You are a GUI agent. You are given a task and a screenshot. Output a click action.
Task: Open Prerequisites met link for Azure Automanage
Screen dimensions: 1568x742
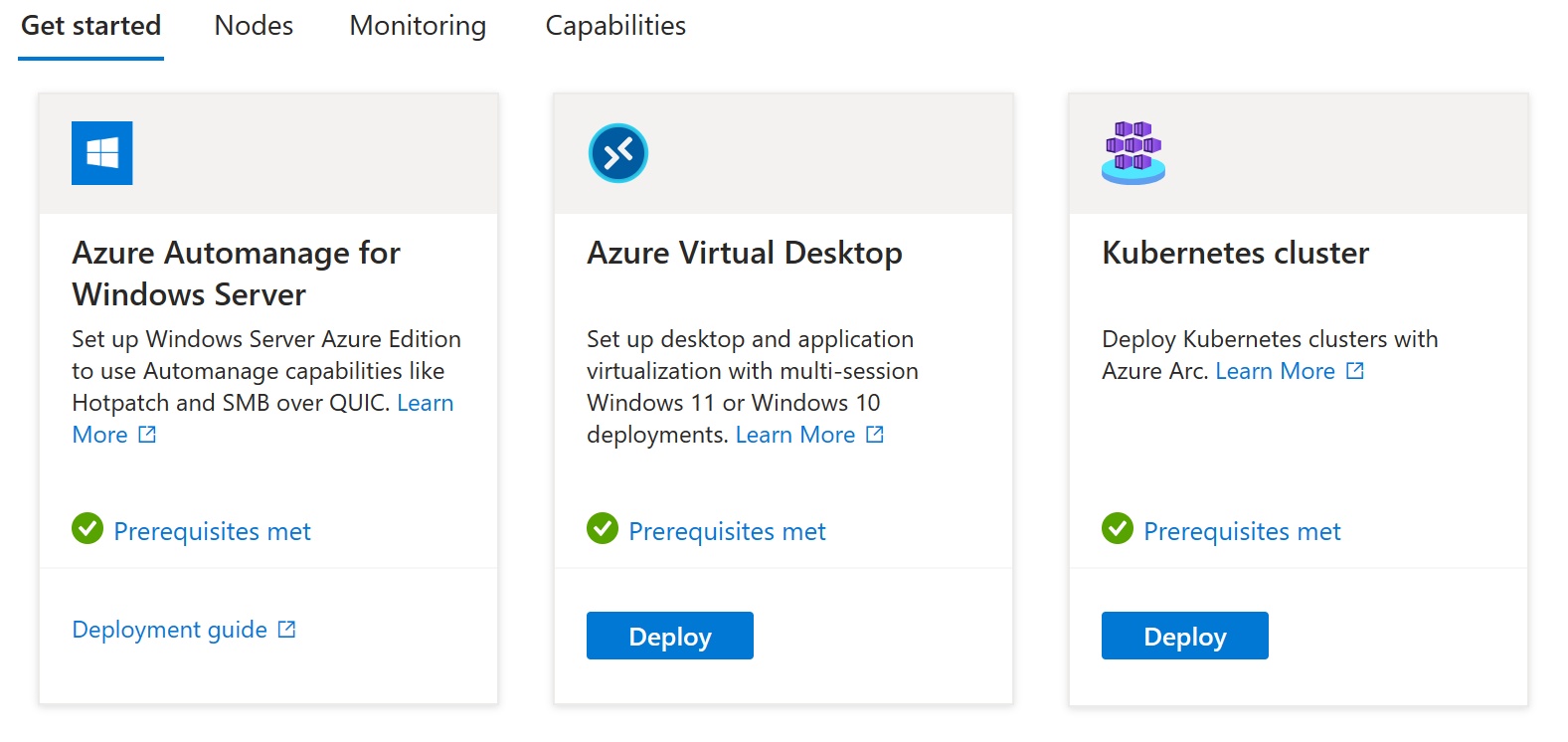[212, 531]
